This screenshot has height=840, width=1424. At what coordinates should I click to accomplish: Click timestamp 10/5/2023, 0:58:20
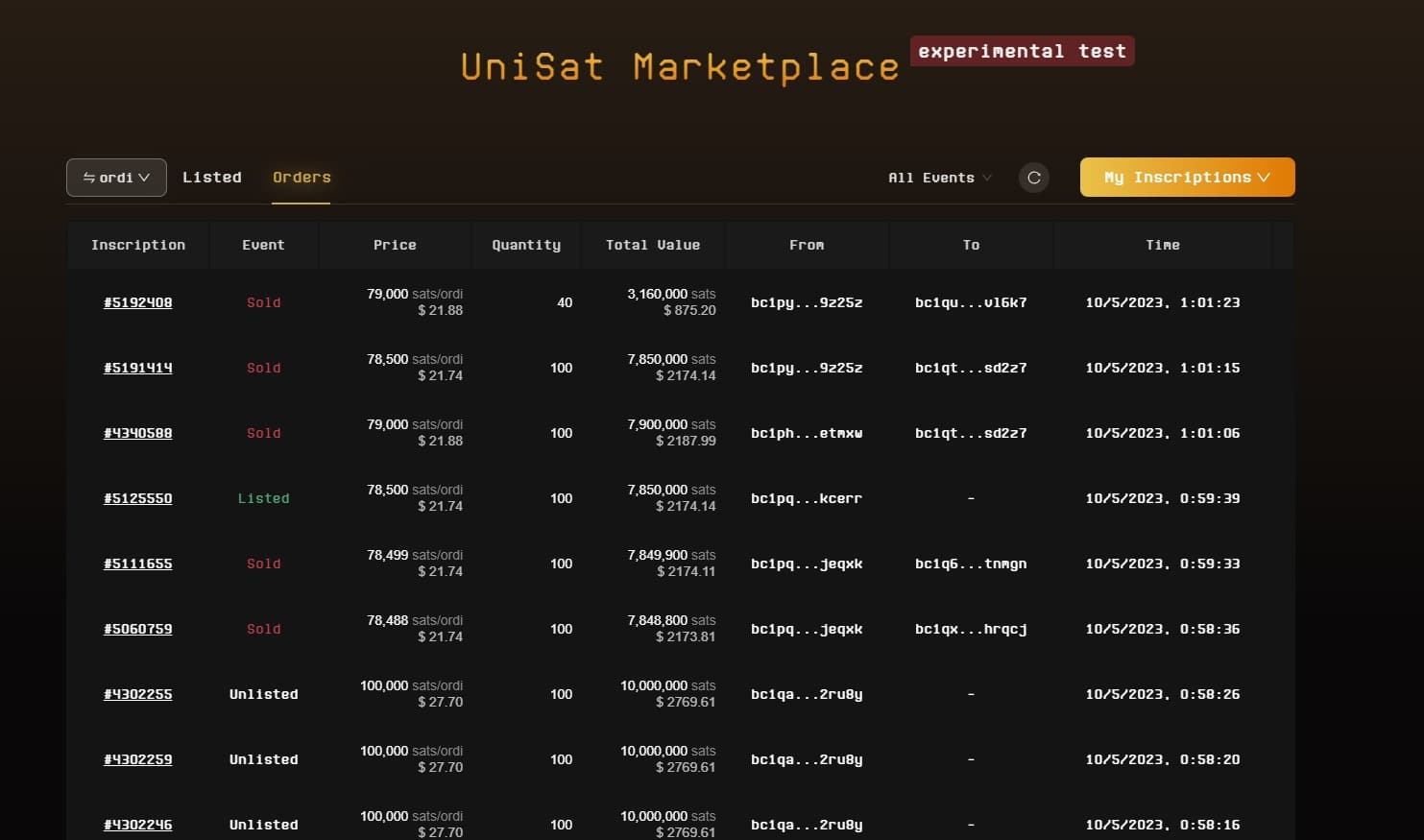[1163, 759]
